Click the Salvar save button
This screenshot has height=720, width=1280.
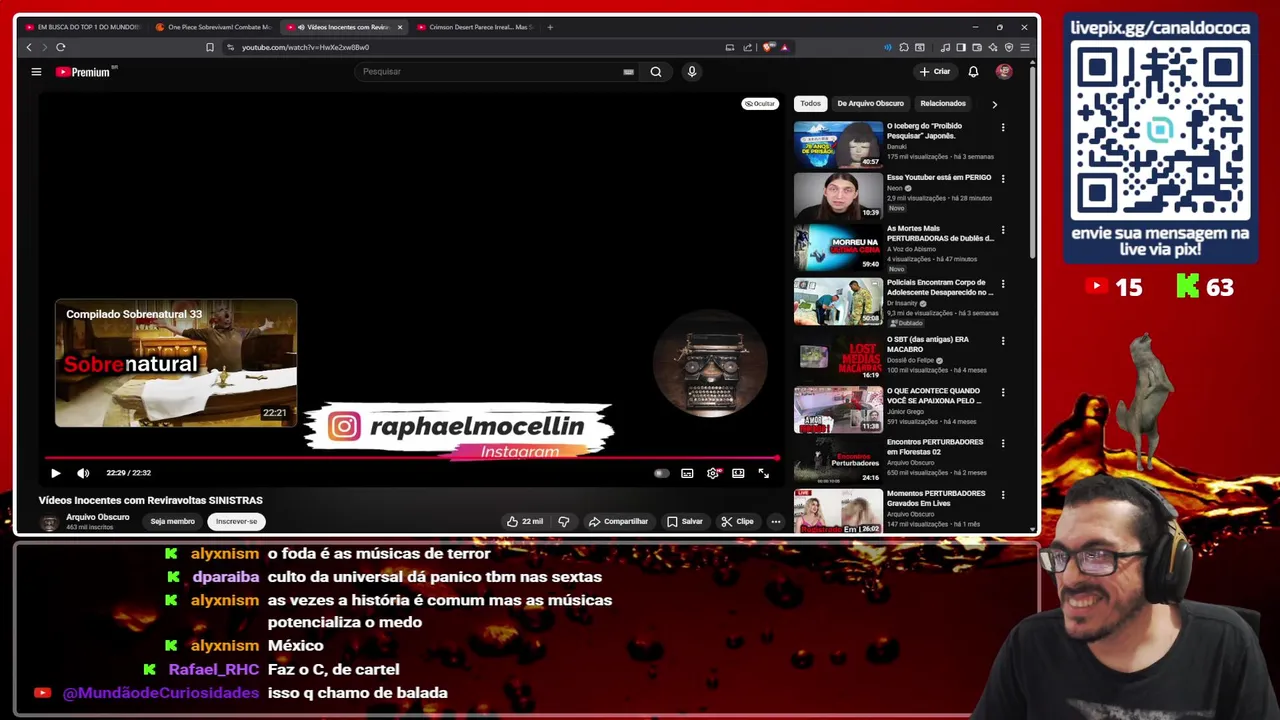click(x=684, y=521)
